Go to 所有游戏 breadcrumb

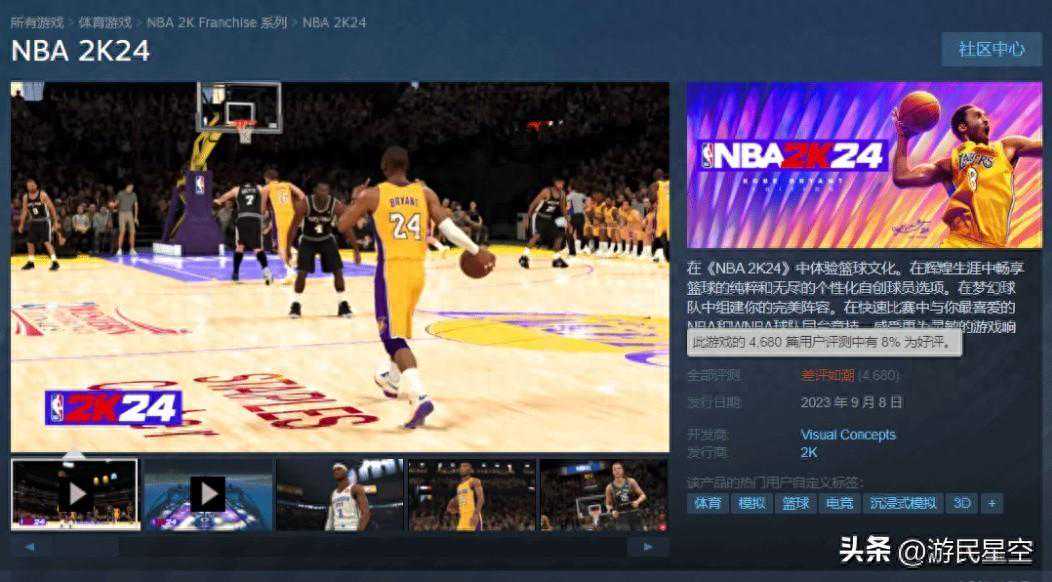point(37,22)
